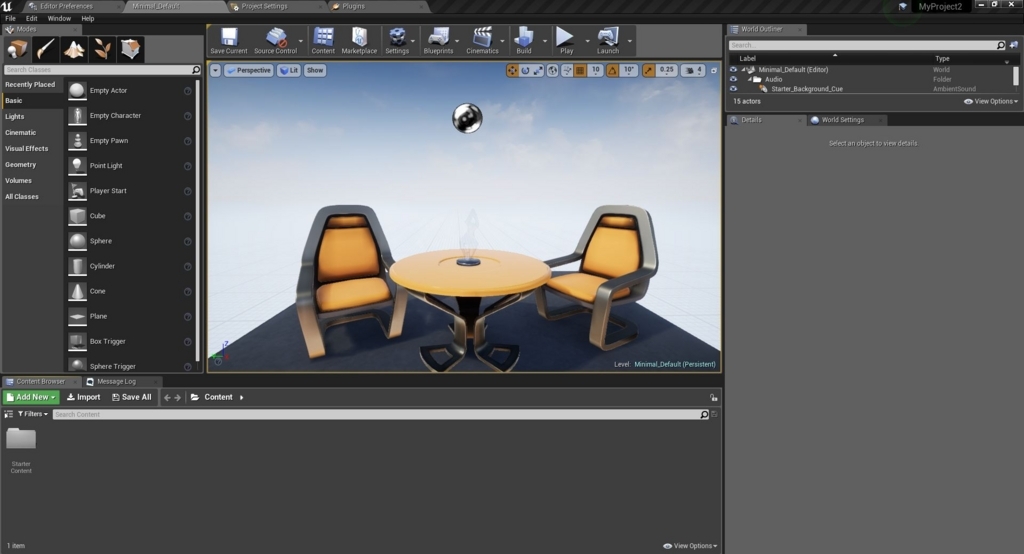Select the Lights category
Viewport: 1024px width, 554px height.
[x=14, y=116]
